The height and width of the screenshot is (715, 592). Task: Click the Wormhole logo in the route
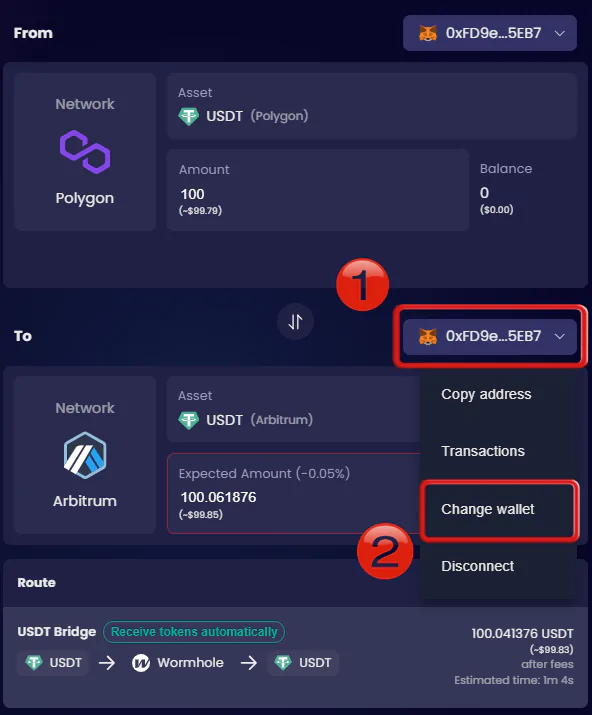point(141,663)
